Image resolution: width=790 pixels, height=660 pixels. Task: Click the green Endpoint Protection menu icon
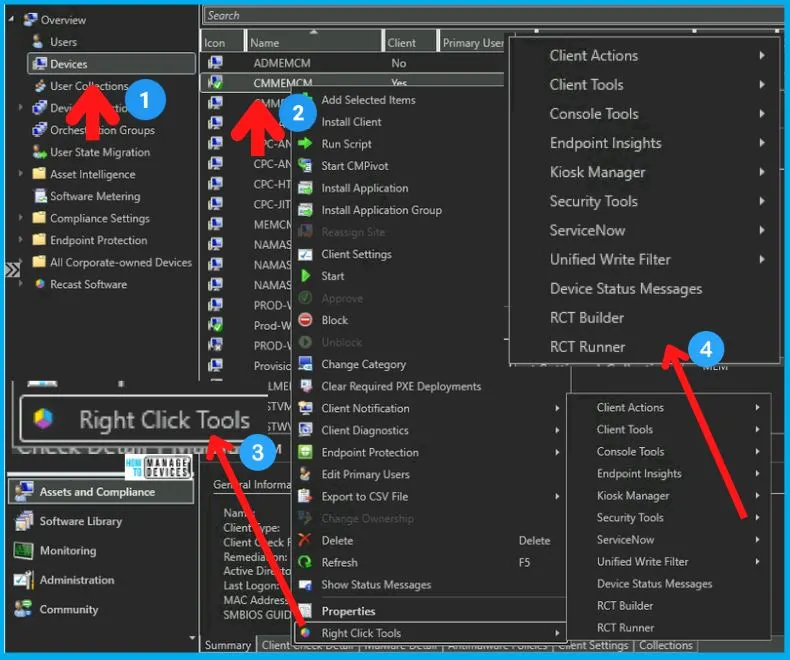point(305,452)
